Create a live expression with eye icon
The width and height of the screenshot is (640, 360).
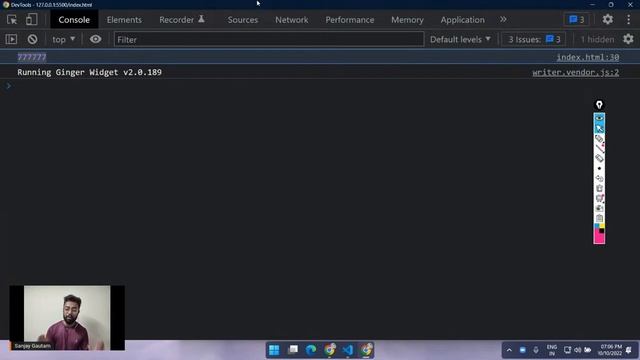[96, 39]
